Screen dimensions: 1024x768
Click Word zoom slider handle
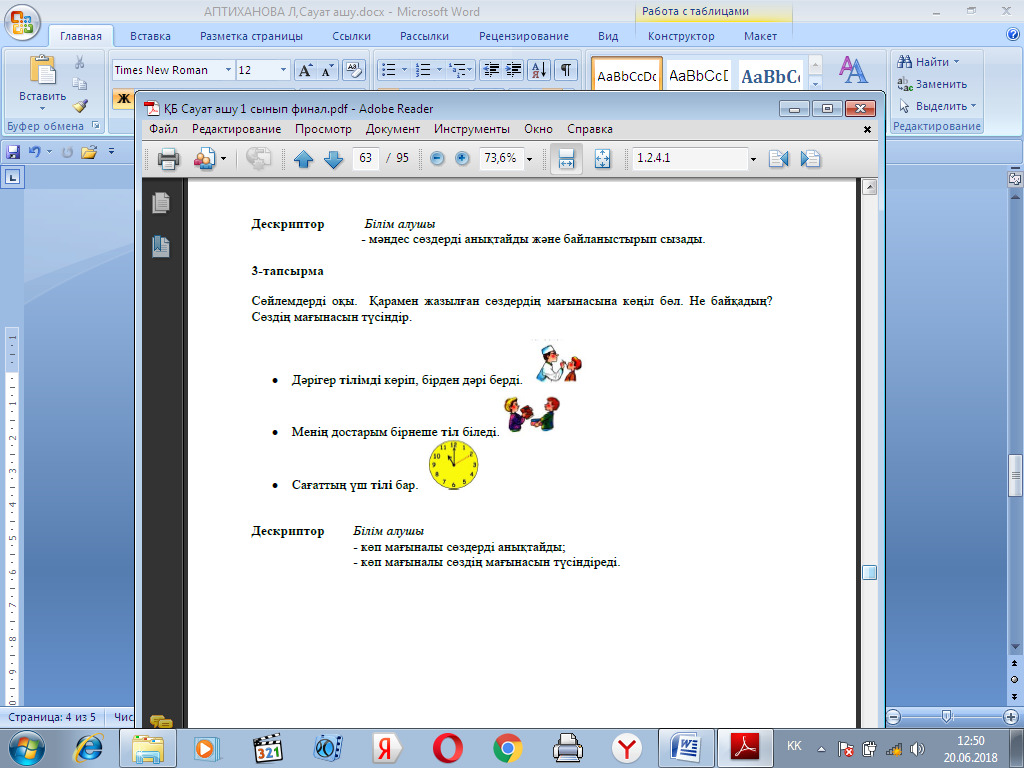point(947,717)
